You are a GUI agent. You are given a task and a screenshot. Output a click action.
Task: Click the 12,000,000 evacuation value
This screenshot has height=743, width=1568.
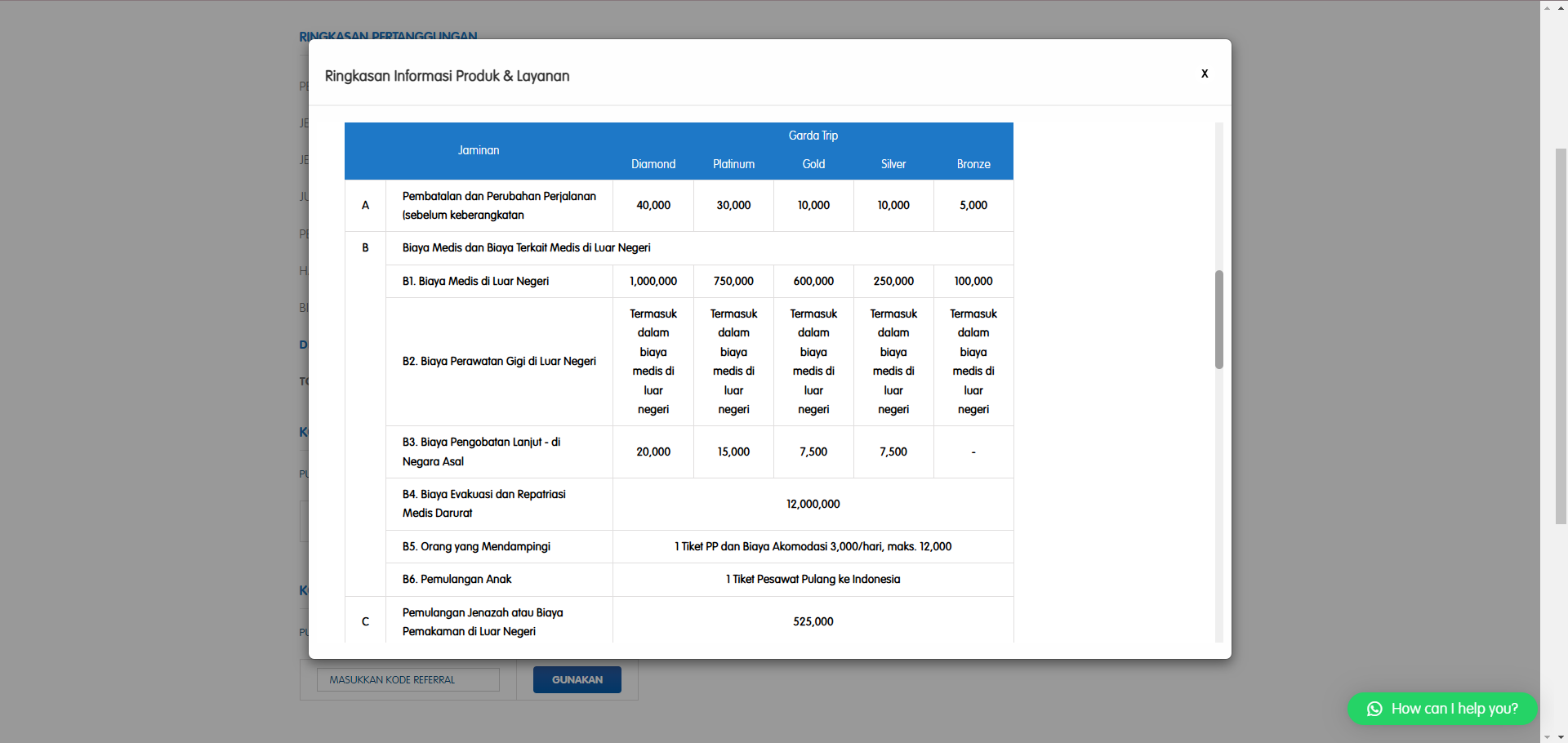point(813,505)
